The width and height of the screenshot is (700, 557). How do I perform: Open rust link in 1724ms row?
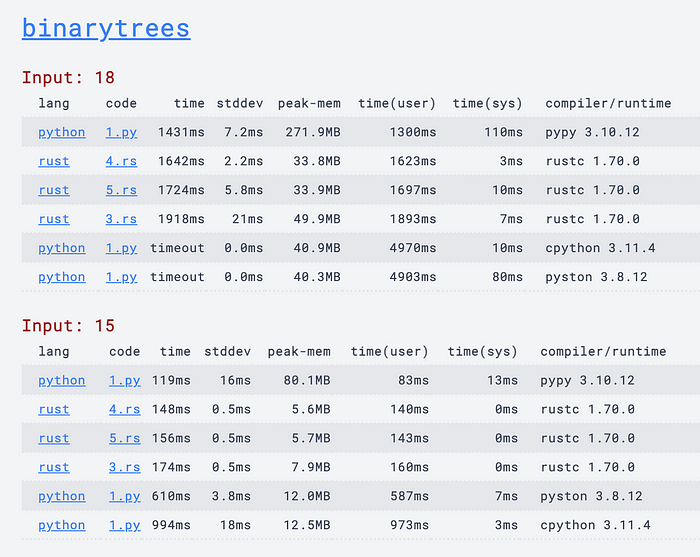[54, 190]
